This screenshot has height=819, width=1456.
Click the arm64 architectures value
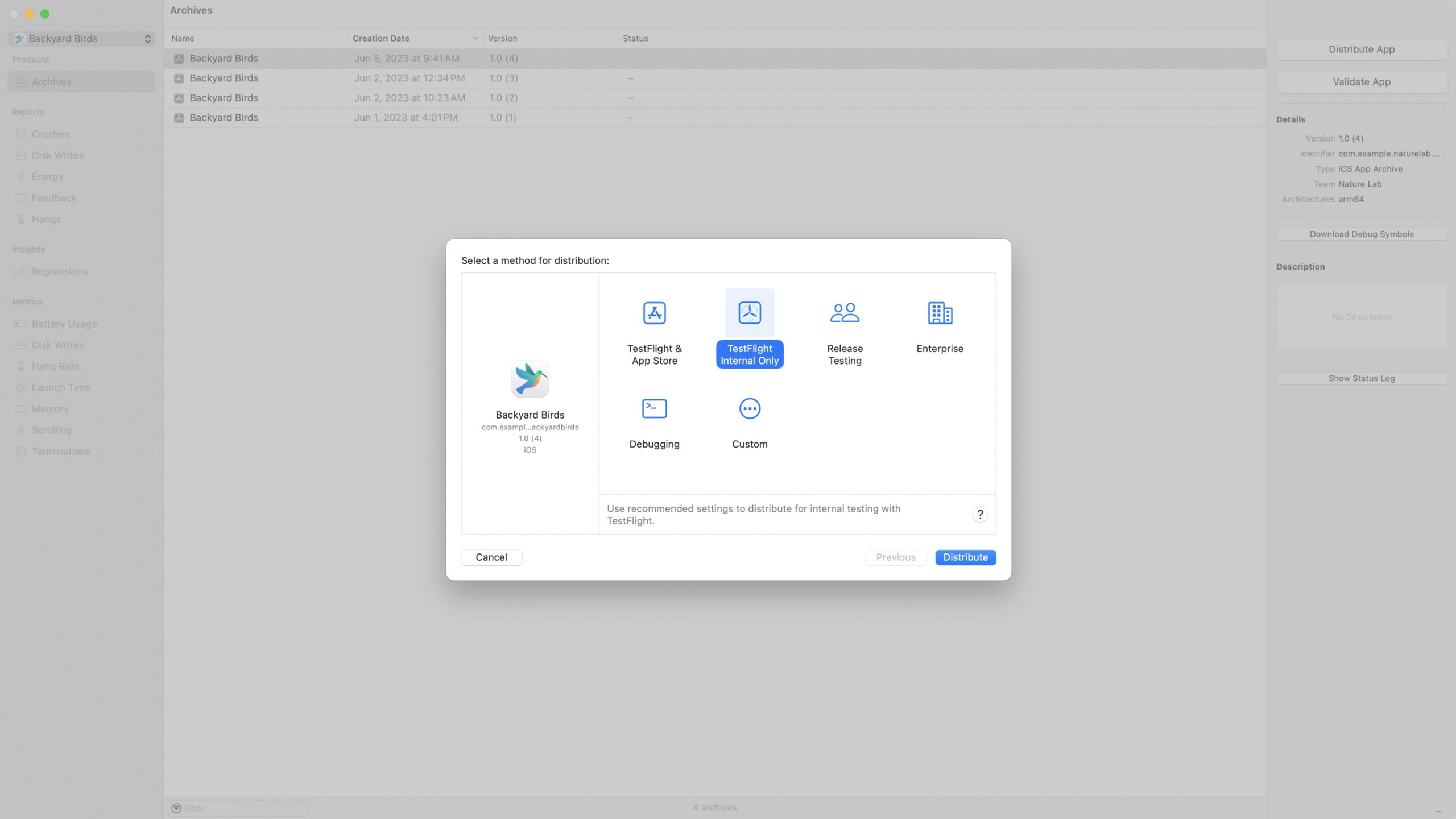pyautogui.click(x=1351, y=200)
